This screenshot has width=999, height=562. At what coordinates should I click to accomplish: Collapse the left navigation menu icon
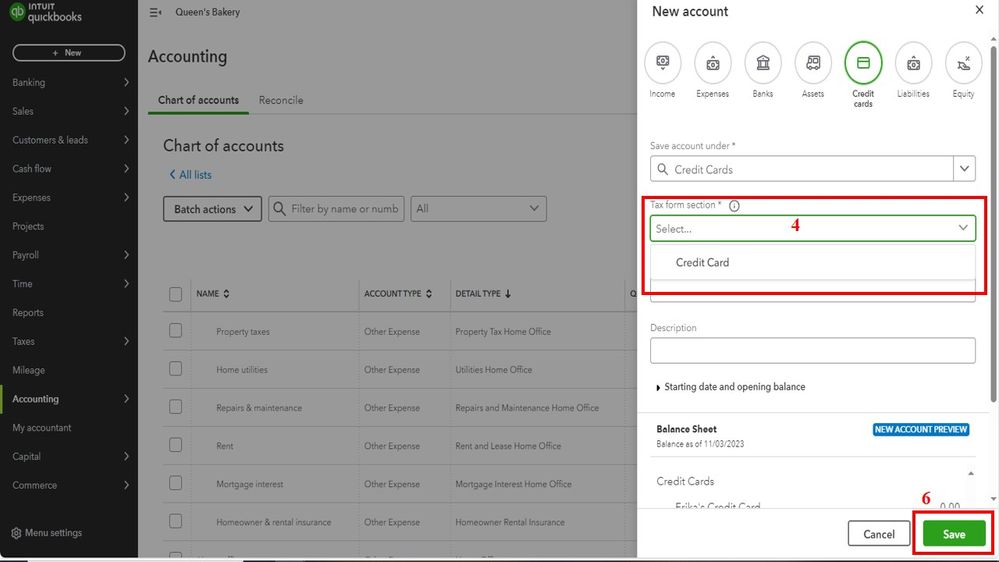point(155,13)
